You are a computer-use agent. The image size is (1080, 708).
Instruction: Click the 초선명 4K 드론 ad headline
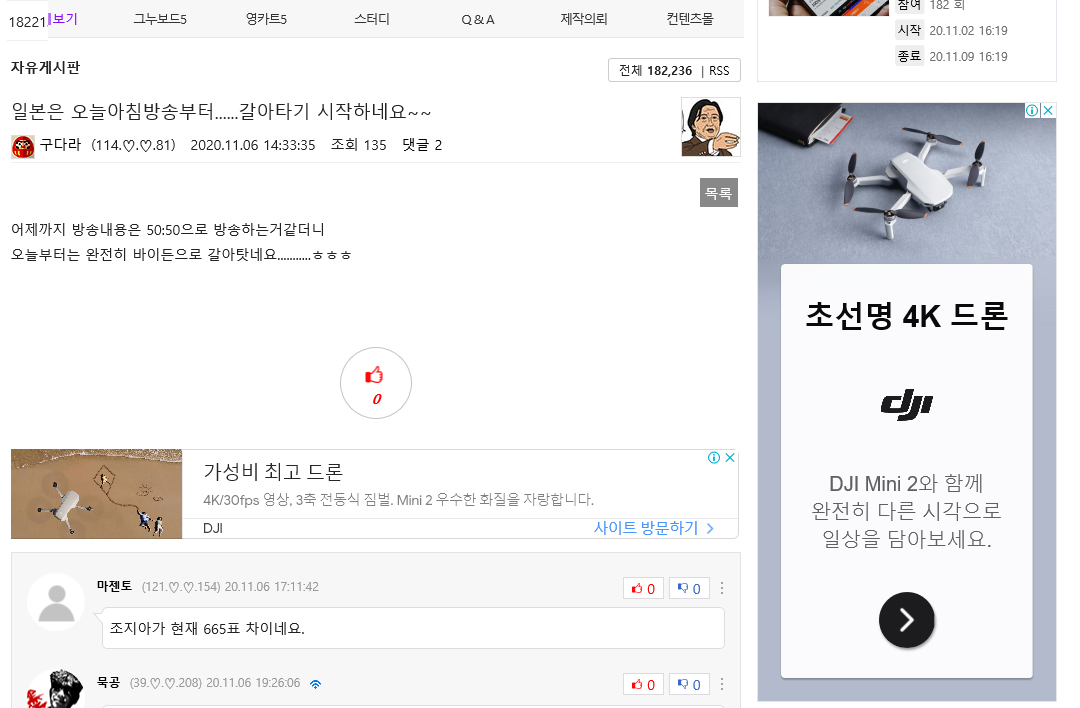[906, 316]
